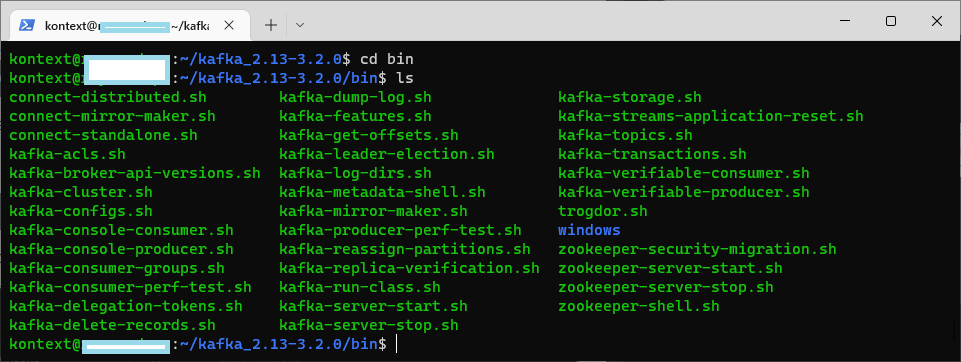This screenshot has width=961, height=362.
Task: Minimize the terminal window
Action: (846, 21)
